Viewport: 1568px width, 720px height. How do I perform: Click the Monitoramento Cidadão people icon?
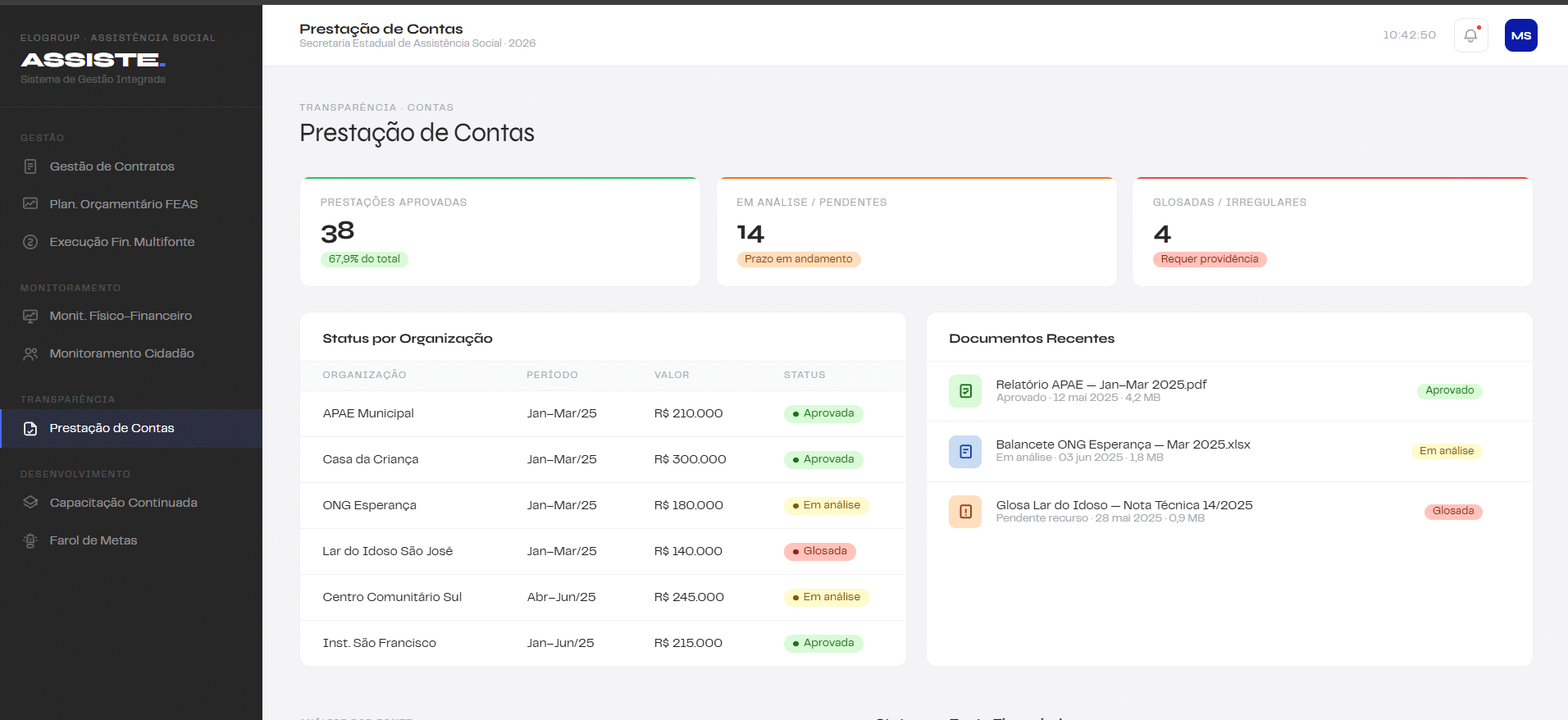pos(30,353)
